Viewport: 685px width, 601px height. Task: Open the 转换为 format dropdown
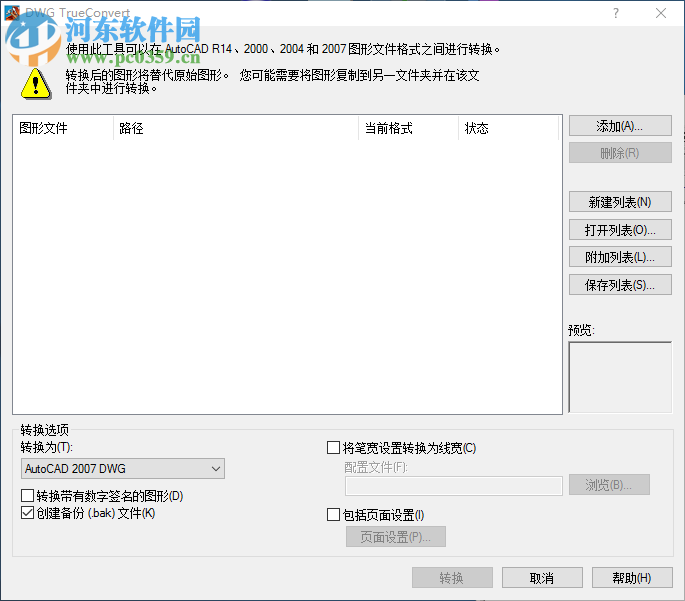(123, 469)
